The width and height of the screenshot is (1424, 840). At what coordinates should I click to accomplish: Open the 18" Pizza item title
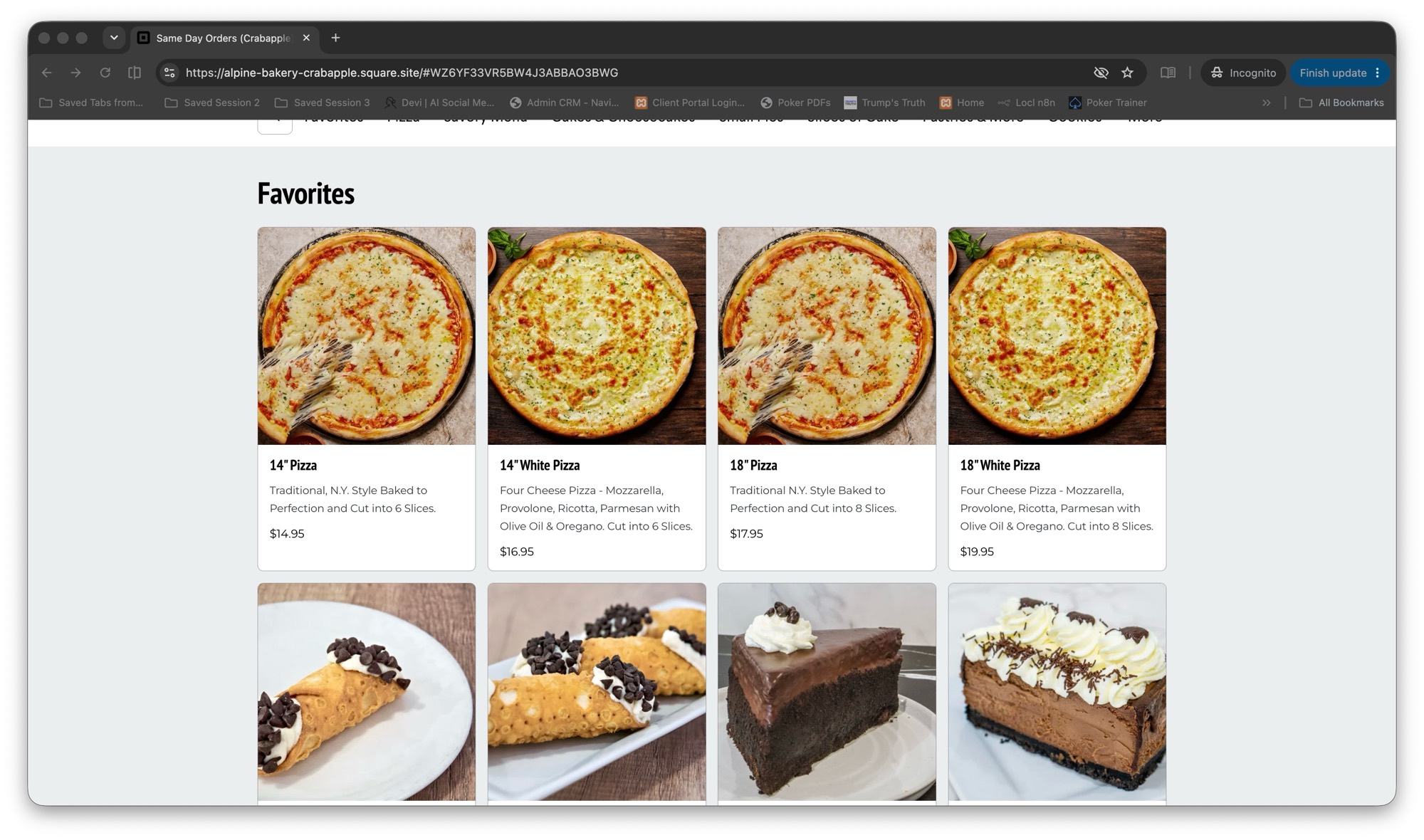(753, 465)
